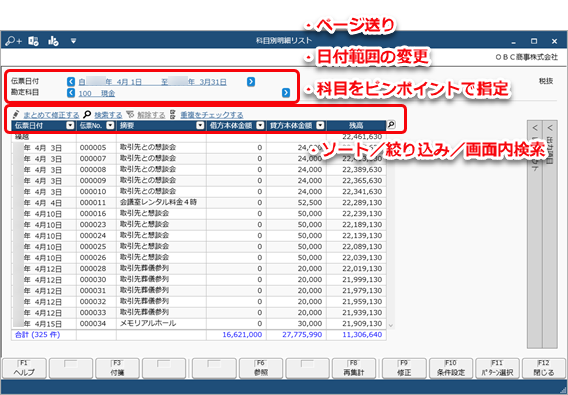Click in-screen search icon right of 残高 header
Screen dimensions: 568x395
click(x=391, y=125)
